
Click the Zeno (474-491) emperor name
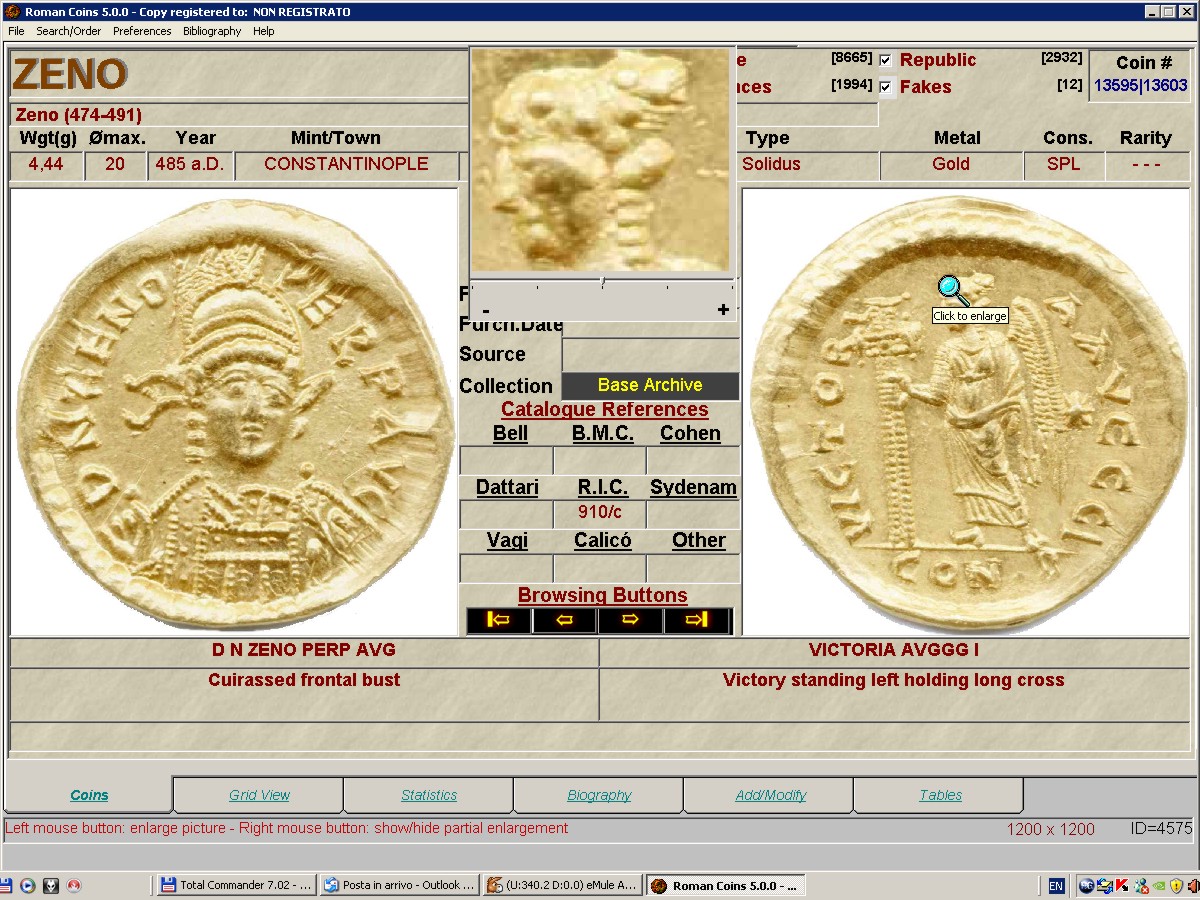(x=79, y=115)
